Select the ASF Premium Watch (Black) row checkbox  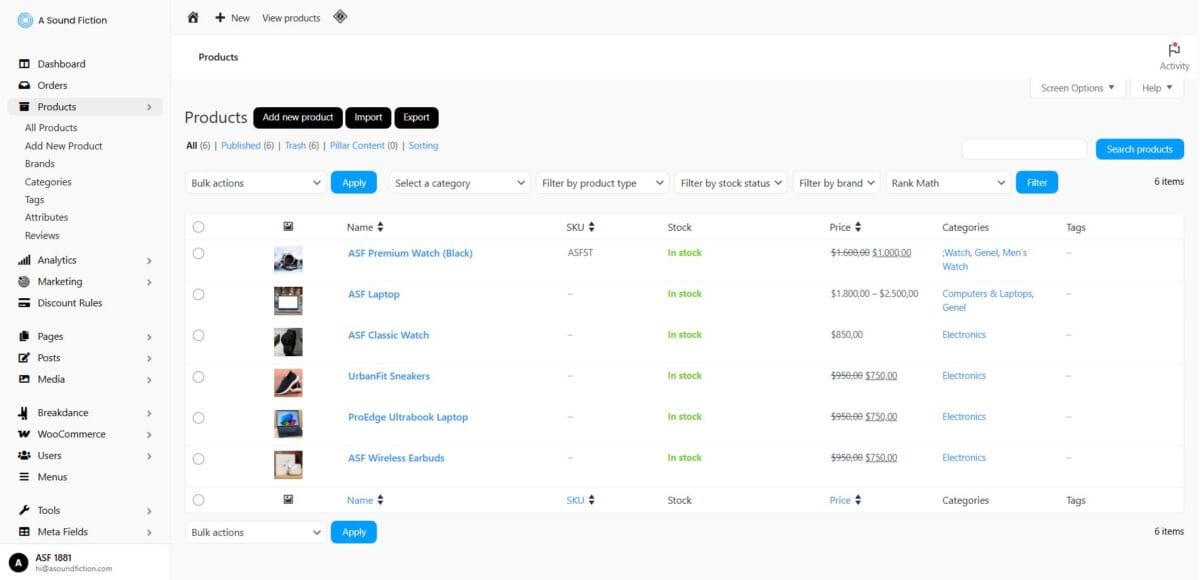pos(198,254)
